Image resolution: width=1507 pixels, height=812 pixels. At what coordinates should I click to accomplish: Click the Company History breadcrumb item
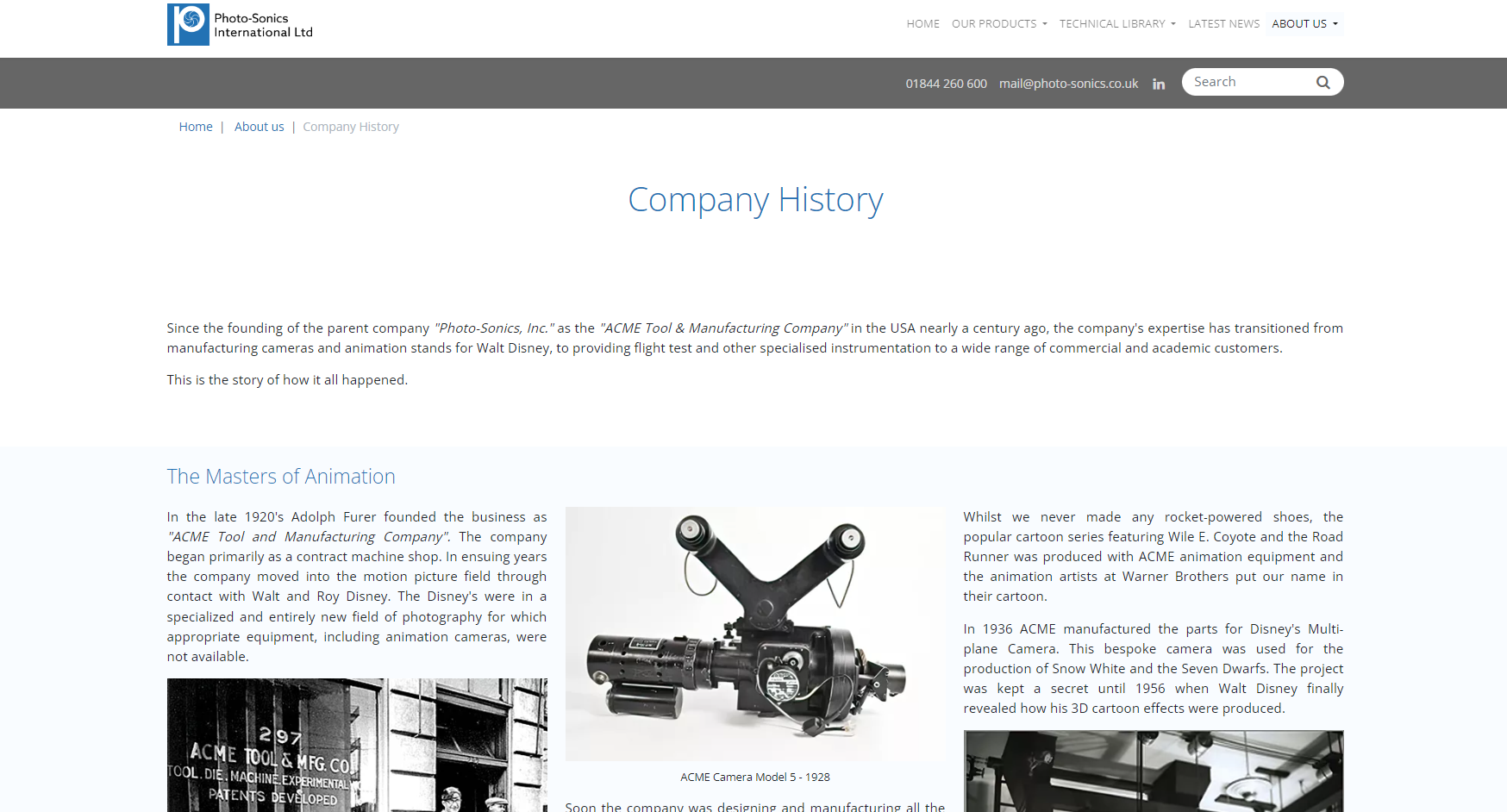tap(351, 127)
